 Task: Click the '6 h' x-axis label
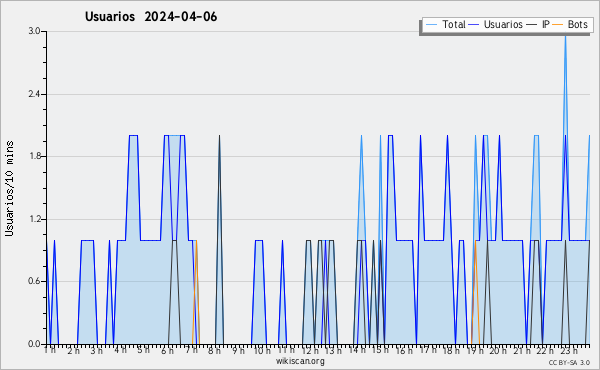167,350
